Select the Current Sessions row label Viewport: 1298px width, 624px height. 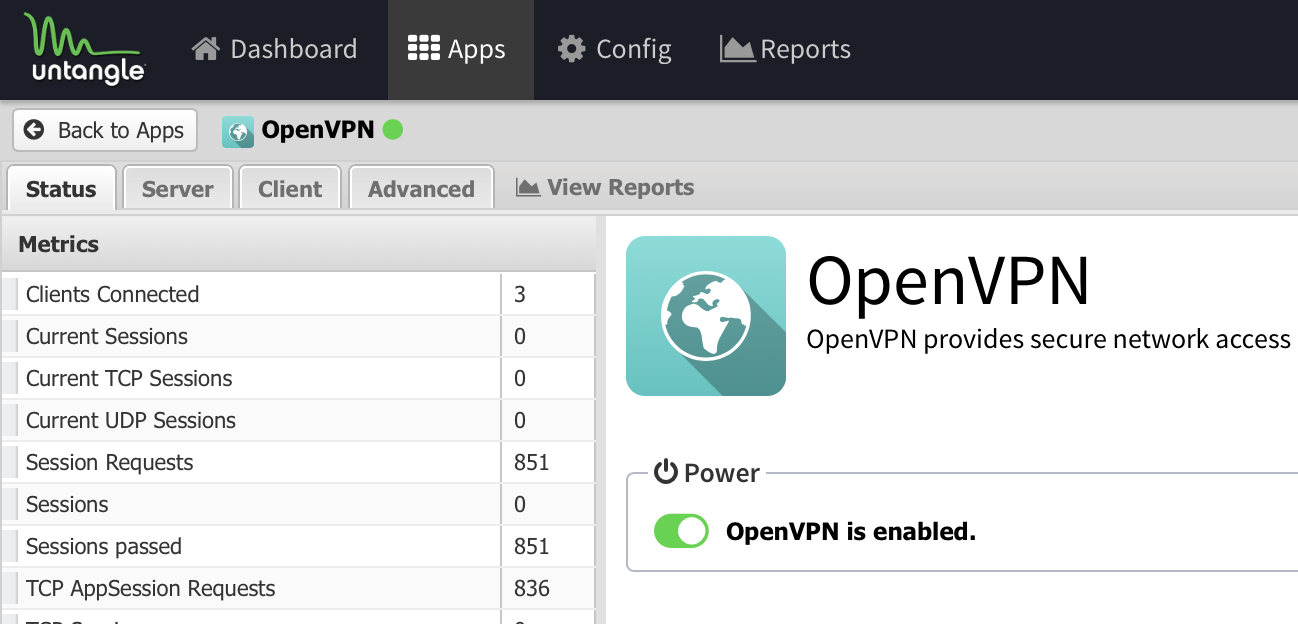(x=107, y=336)
